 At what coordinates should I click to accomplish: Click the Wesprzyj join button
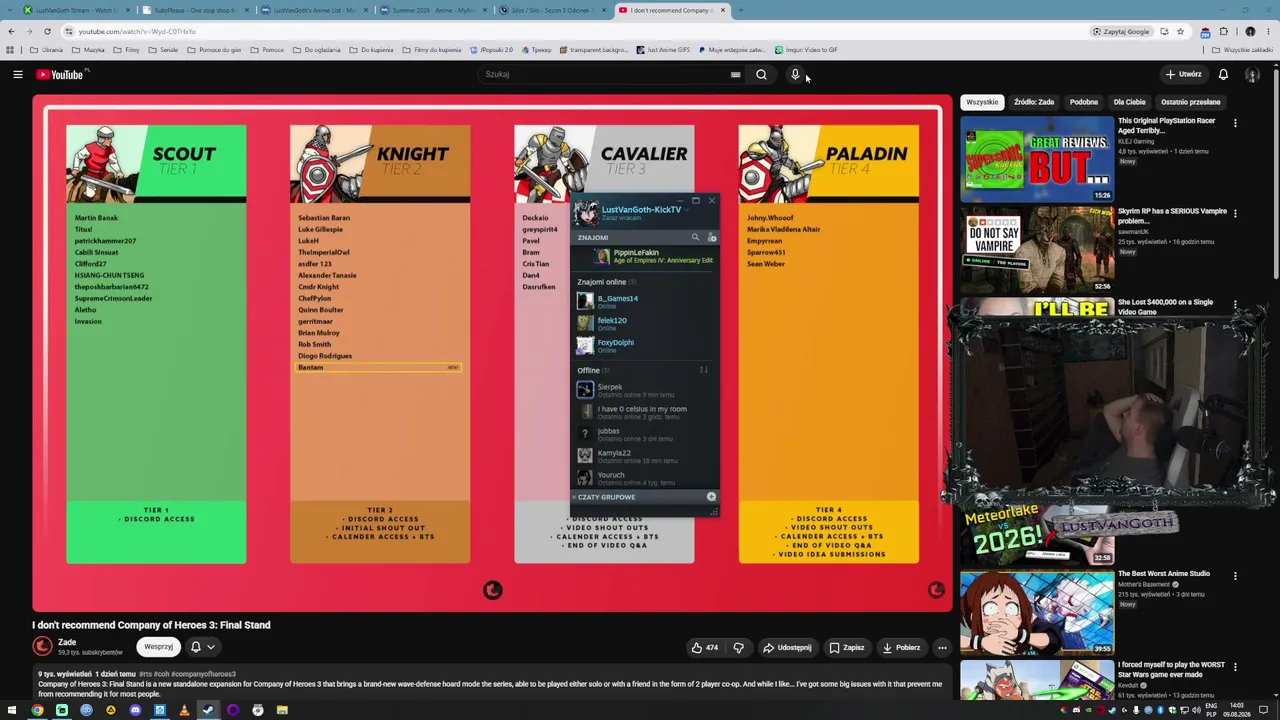coord(158,647)
